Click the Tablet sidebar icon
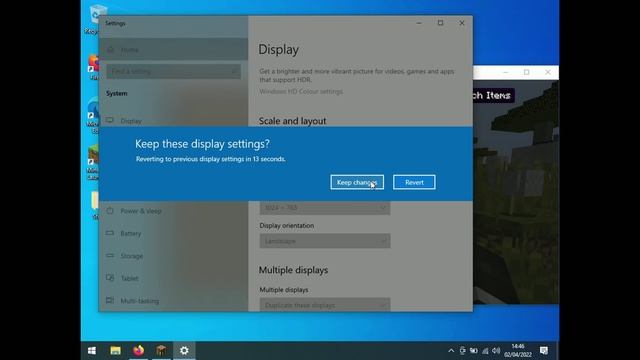 (110, 278)
